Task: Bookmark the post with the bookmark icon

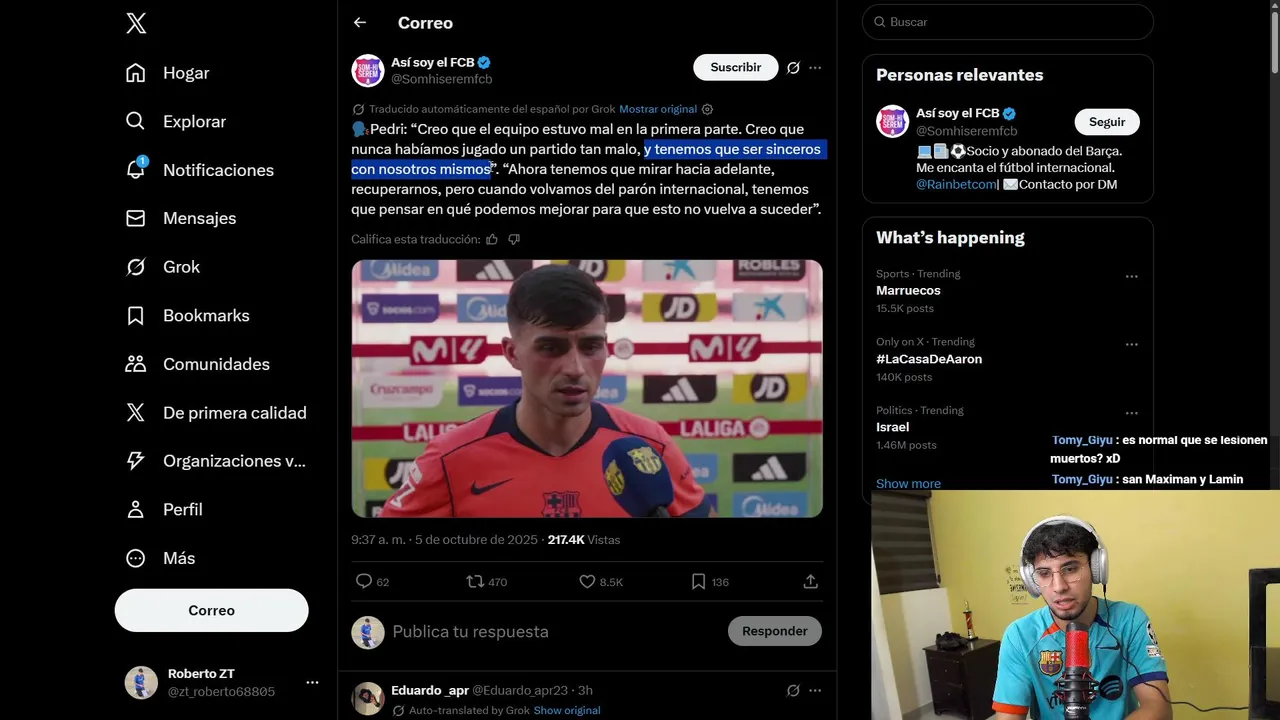Action: (x=698, y=581)
